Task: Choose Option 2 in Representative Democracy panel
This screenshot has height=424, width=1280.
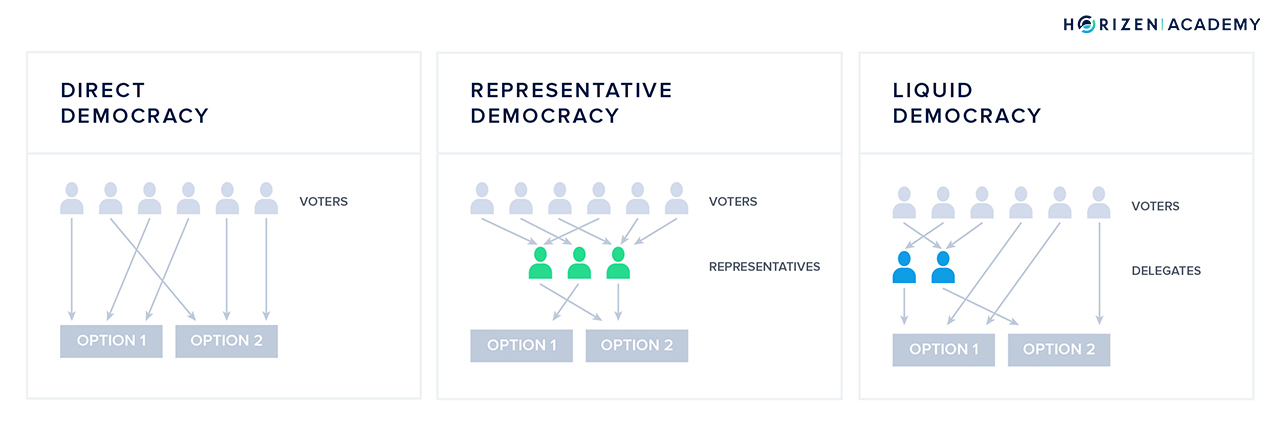Action: (x=637, y=345)
